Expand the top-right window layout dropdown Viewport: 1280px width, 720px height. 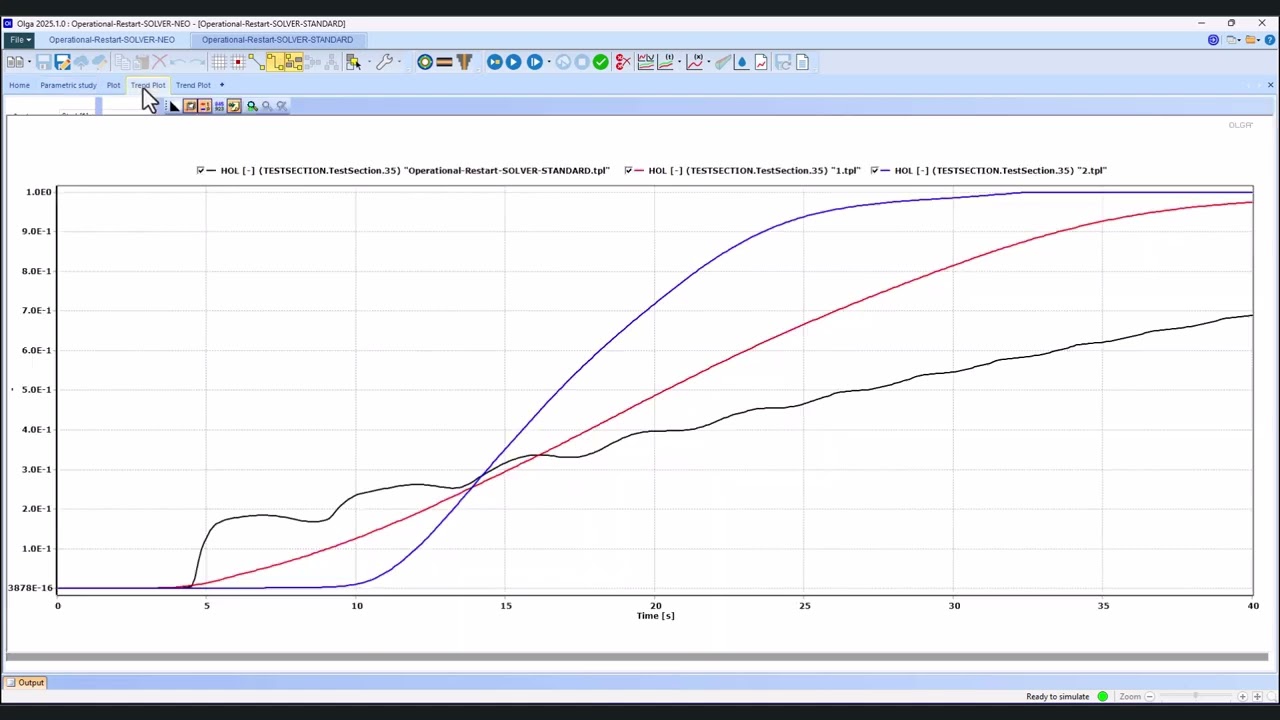[x=1241, y=40]
